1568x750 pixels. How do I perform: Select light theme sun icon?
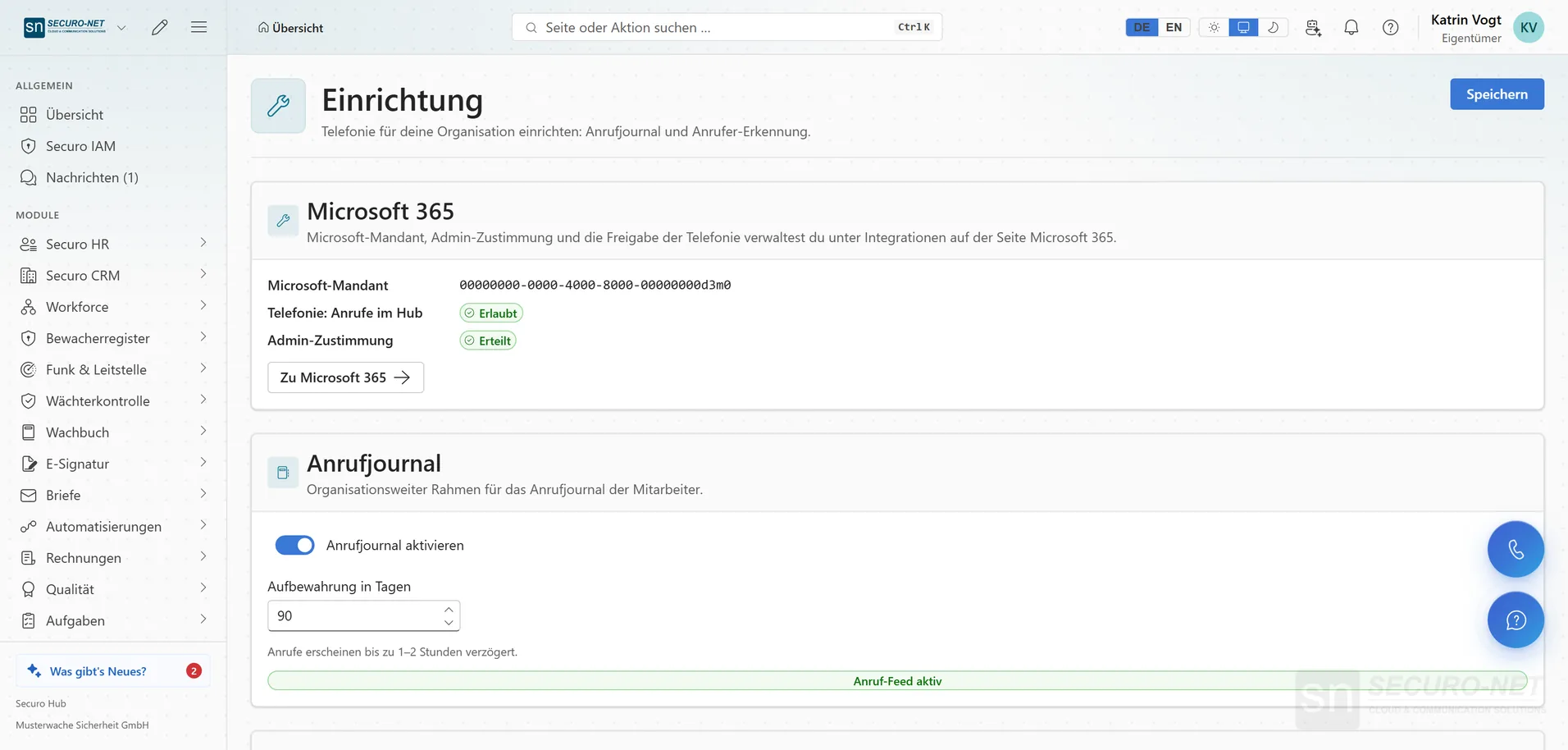click(x=1214, y=27)
